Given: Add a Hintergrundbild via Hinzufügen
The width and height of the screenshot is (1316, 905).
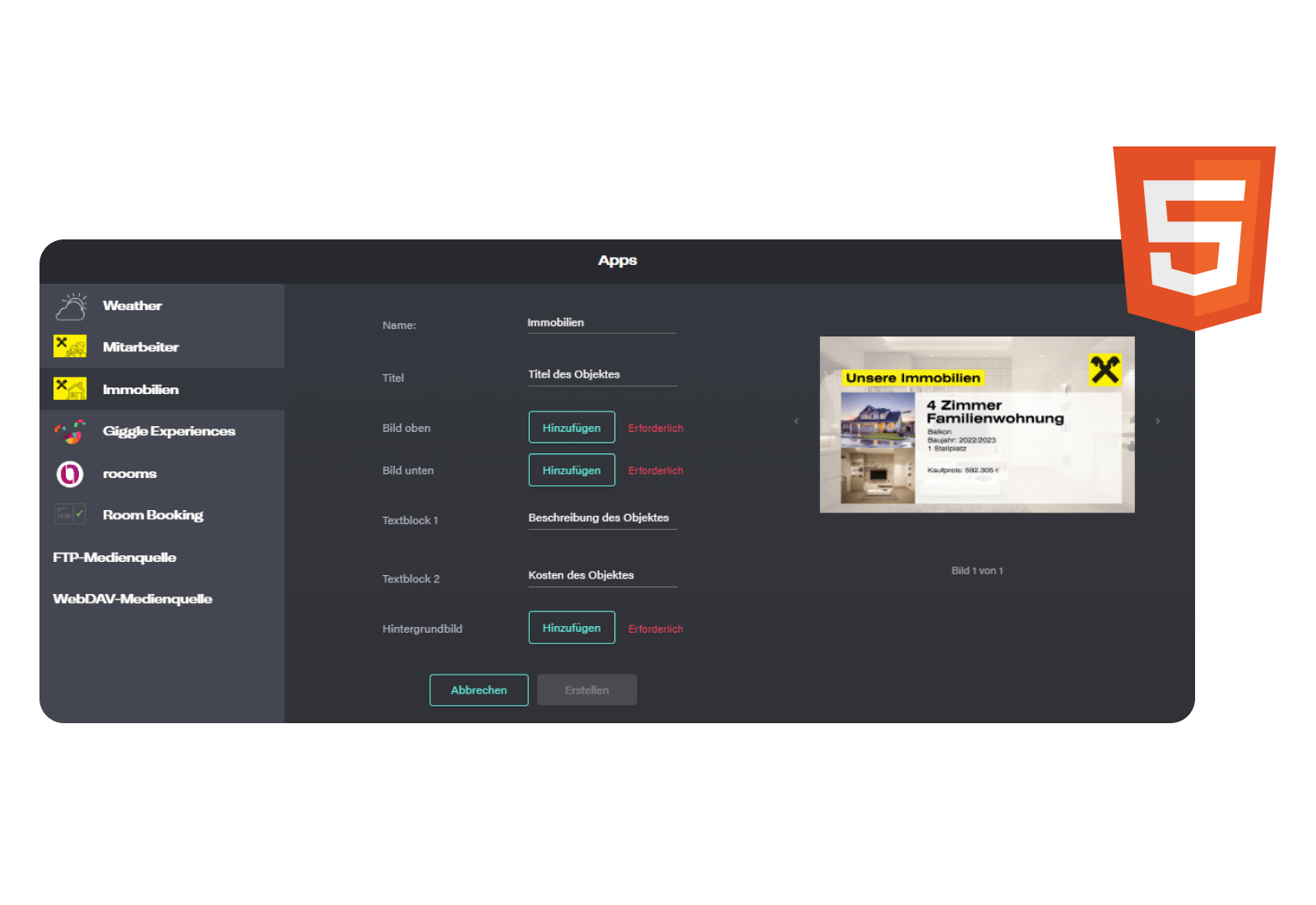Looking at the screenshot, I should pyautogui.click(x=572, y=628).
